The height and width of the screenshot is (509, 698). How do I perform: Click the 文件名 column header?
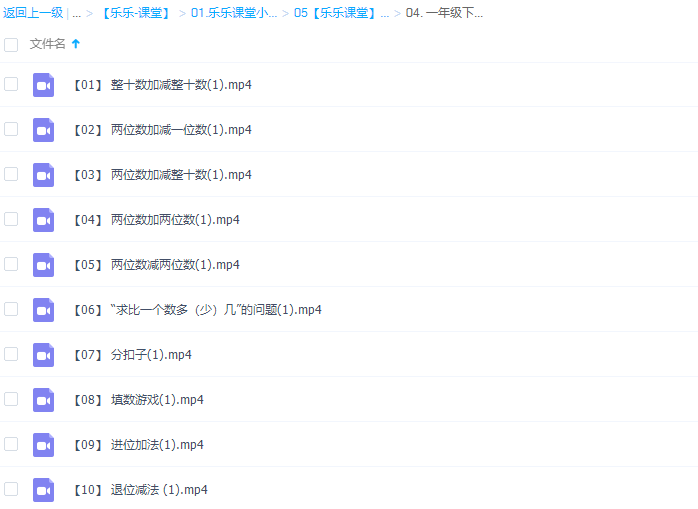(x=47, y=44)
